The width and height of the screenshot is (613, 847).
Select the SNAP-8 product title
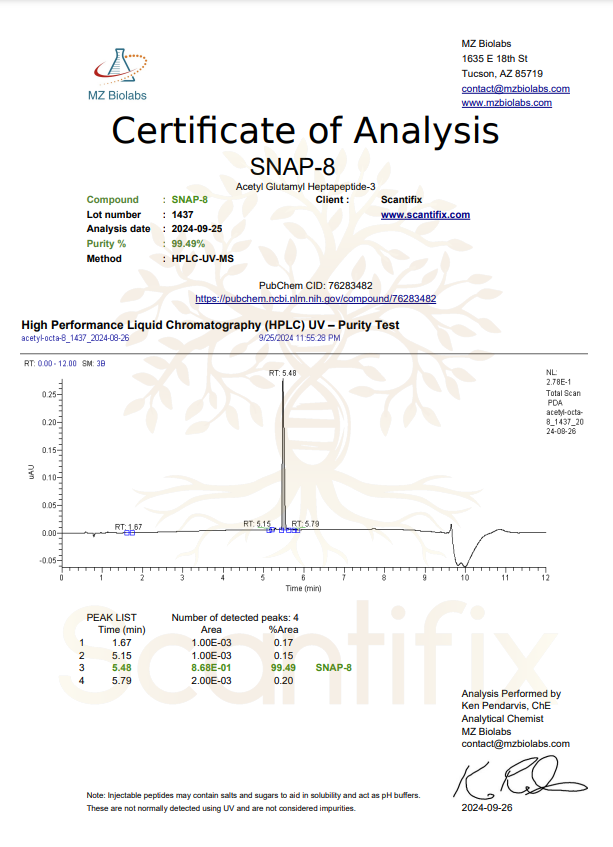pos(292,166)
